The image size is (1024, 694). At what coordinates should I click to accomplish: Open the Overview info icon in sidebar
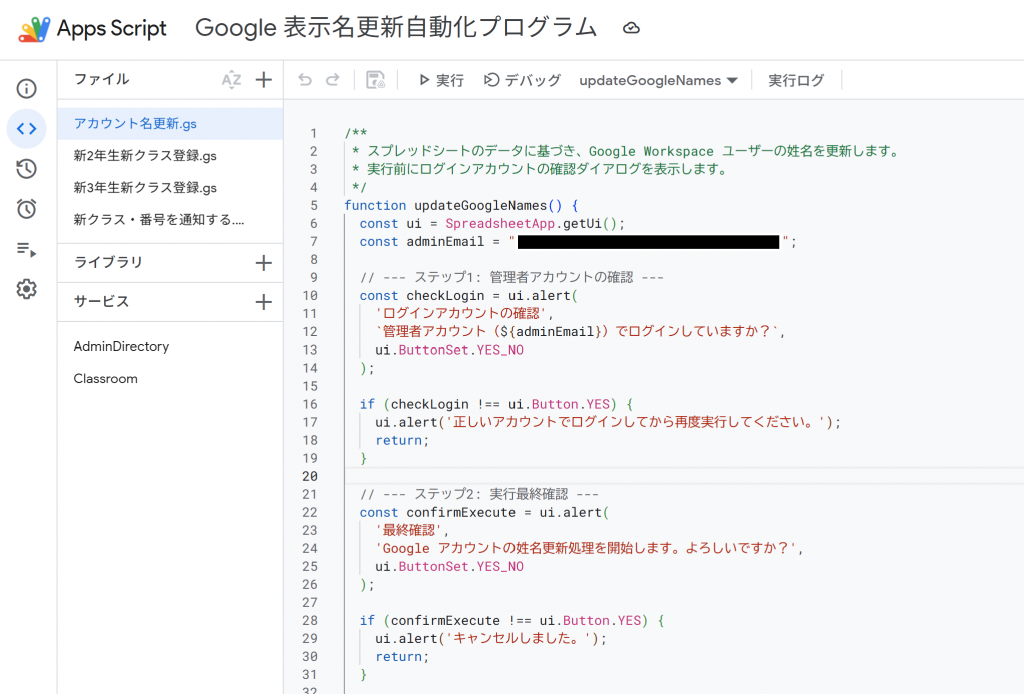[x=27, y=89]
